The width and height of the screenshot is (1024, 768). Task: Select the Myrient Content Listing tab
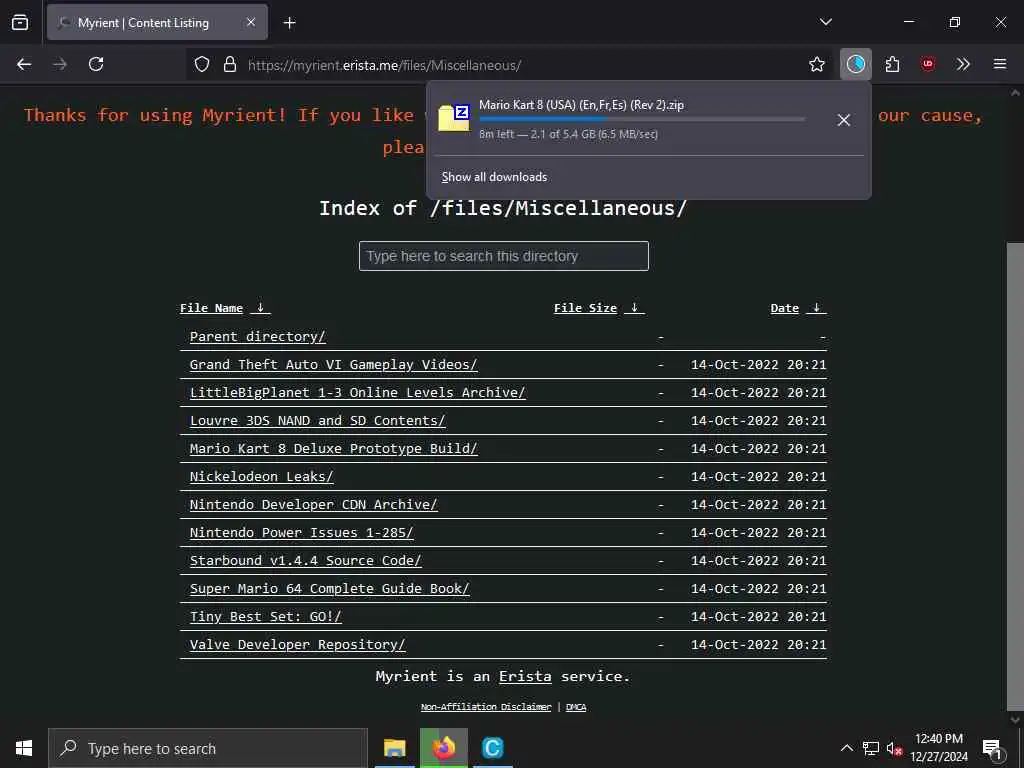[x=157, y=22]
